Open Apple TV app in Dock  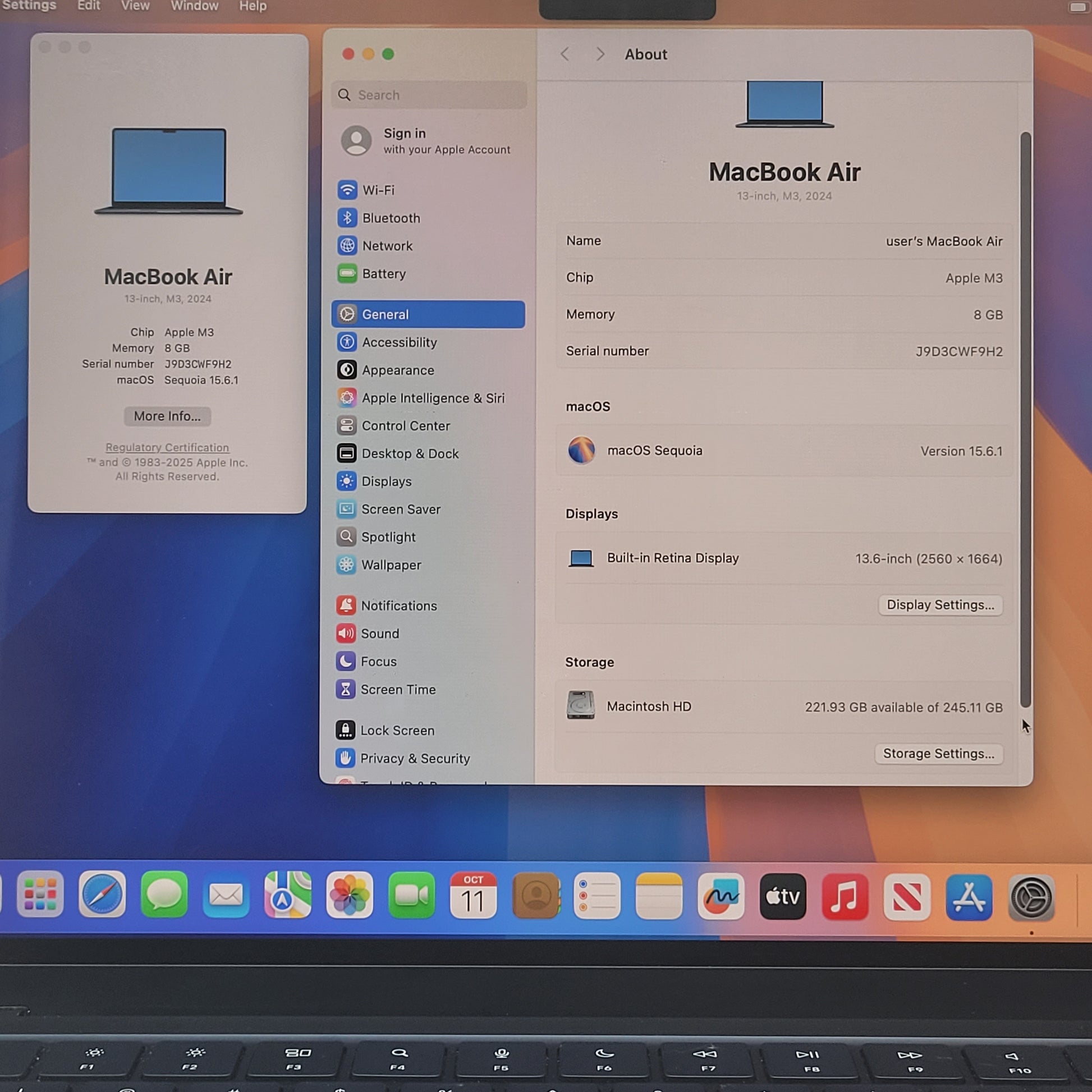[x=782, y=896]
